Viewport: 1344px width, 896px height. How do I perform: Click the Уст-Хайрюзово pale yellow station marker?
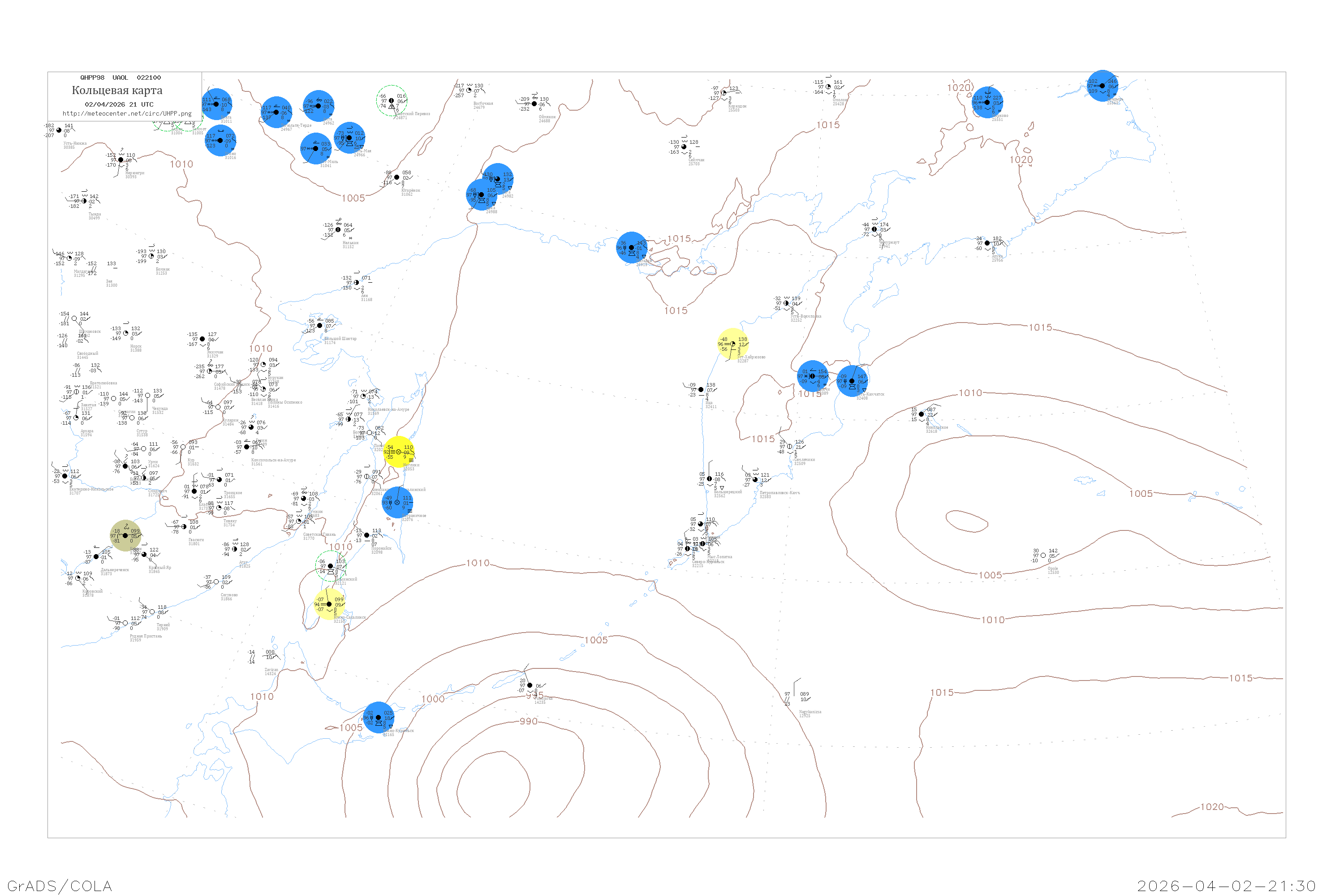732,344
